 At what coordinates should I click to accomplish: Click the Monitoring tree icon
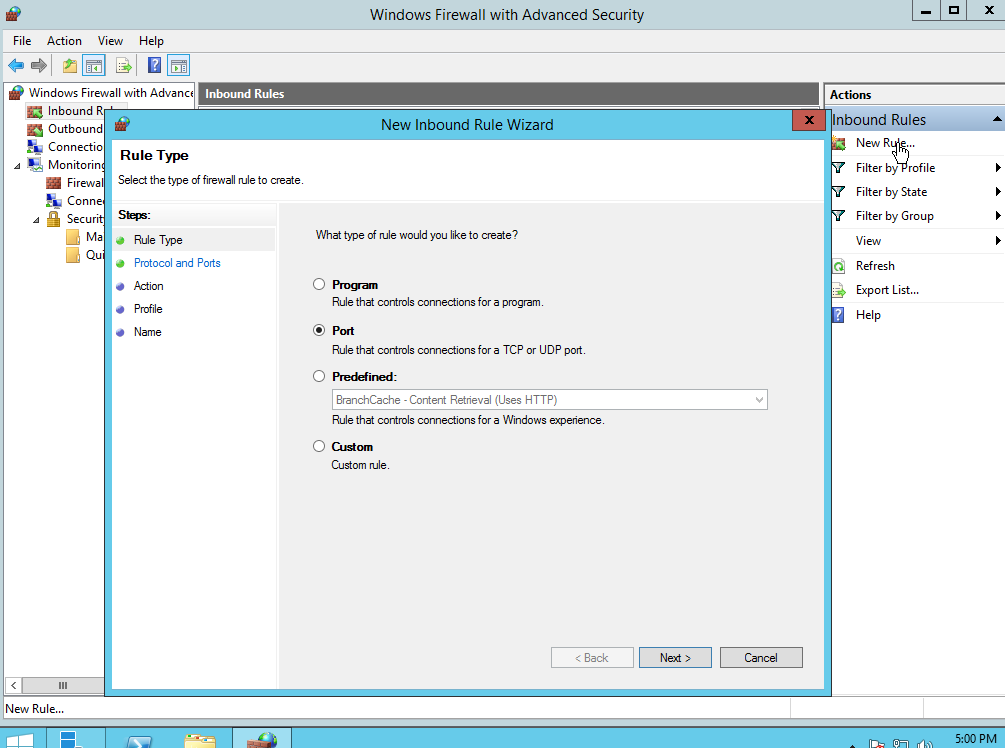tap(35, 165)
